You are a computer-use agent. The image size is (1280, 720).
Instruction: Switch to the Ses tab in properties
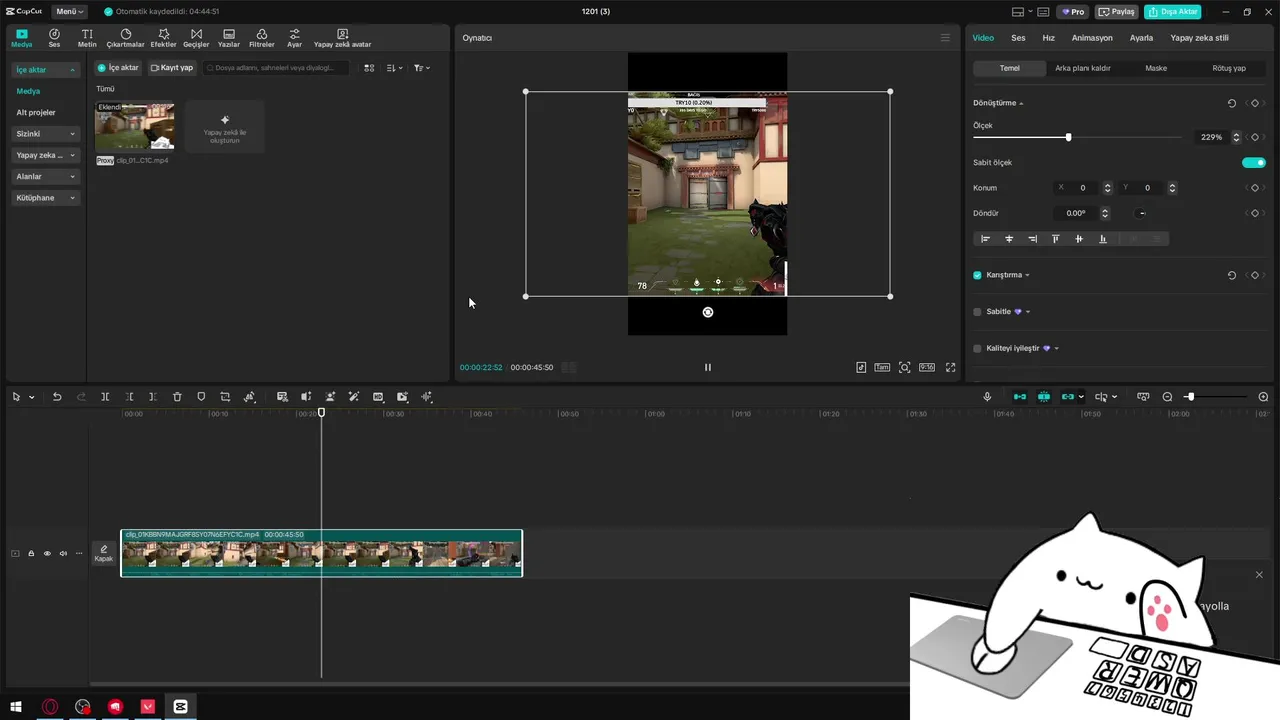[1018, 38]
